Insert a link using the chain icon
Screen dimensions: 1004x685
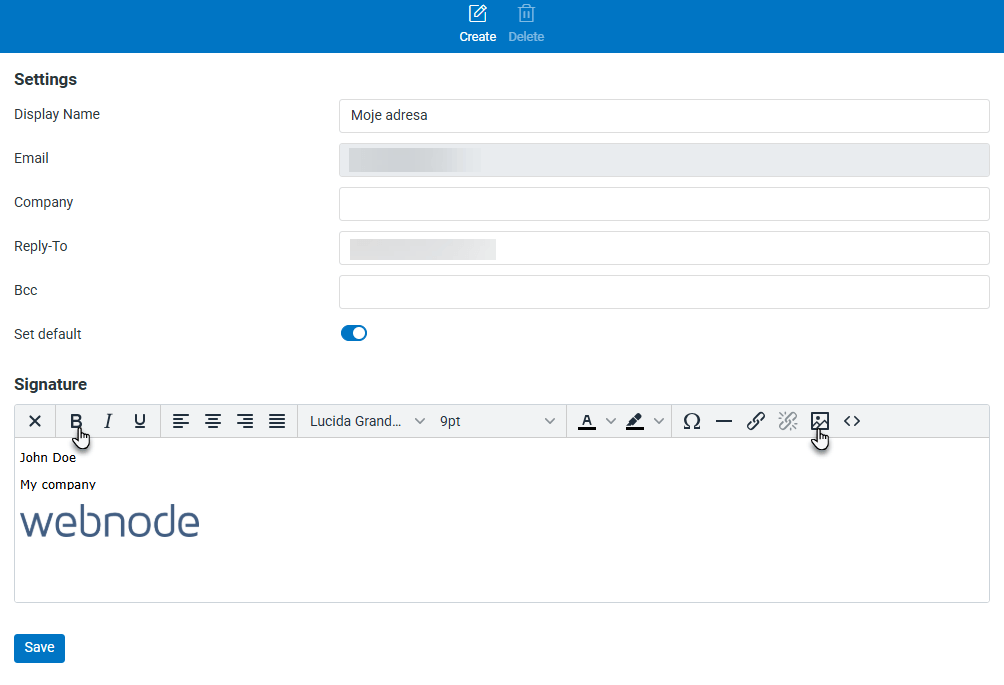point(756,421)
